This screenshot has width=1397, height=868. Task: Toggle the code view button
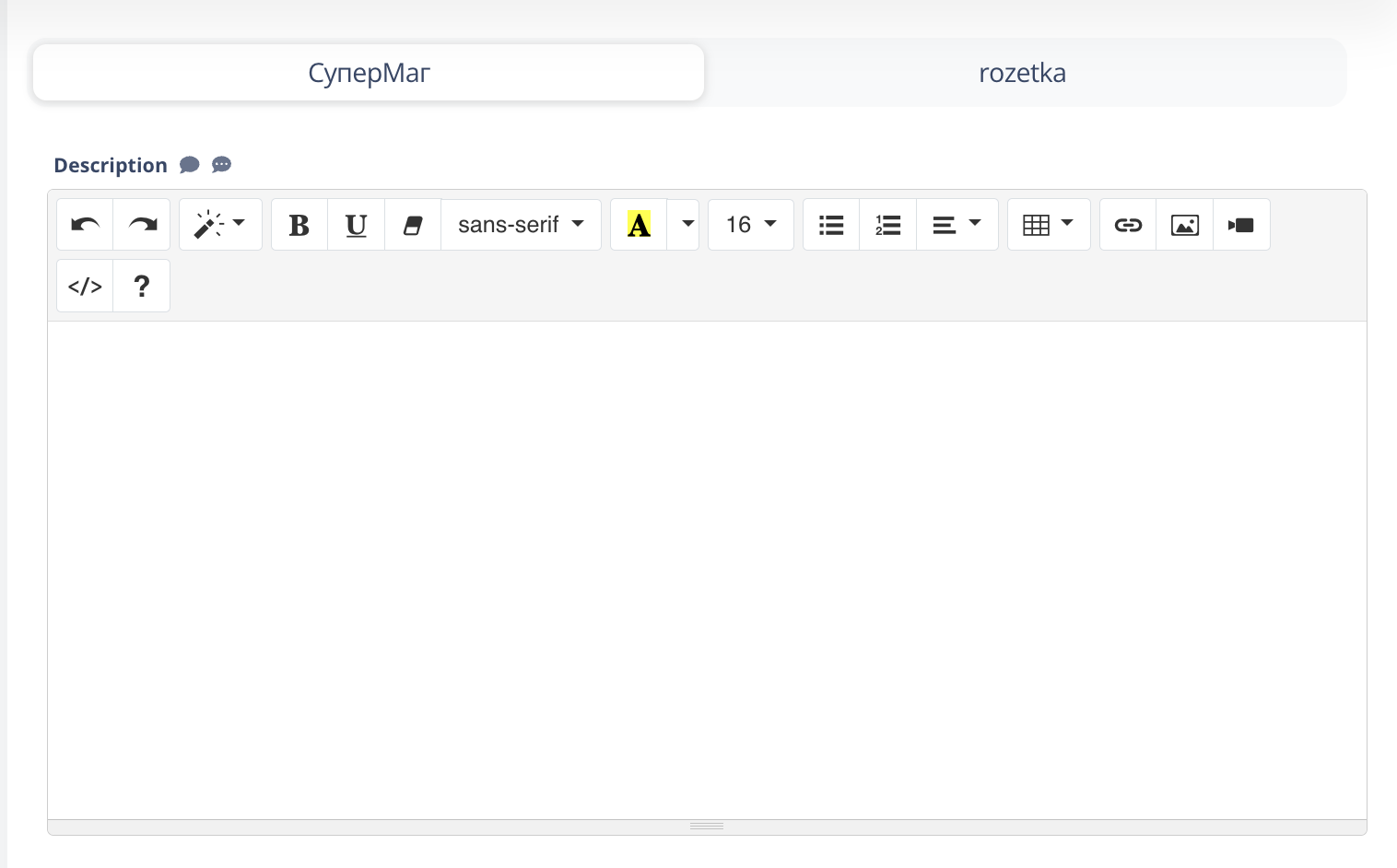(x=85, y=287)
